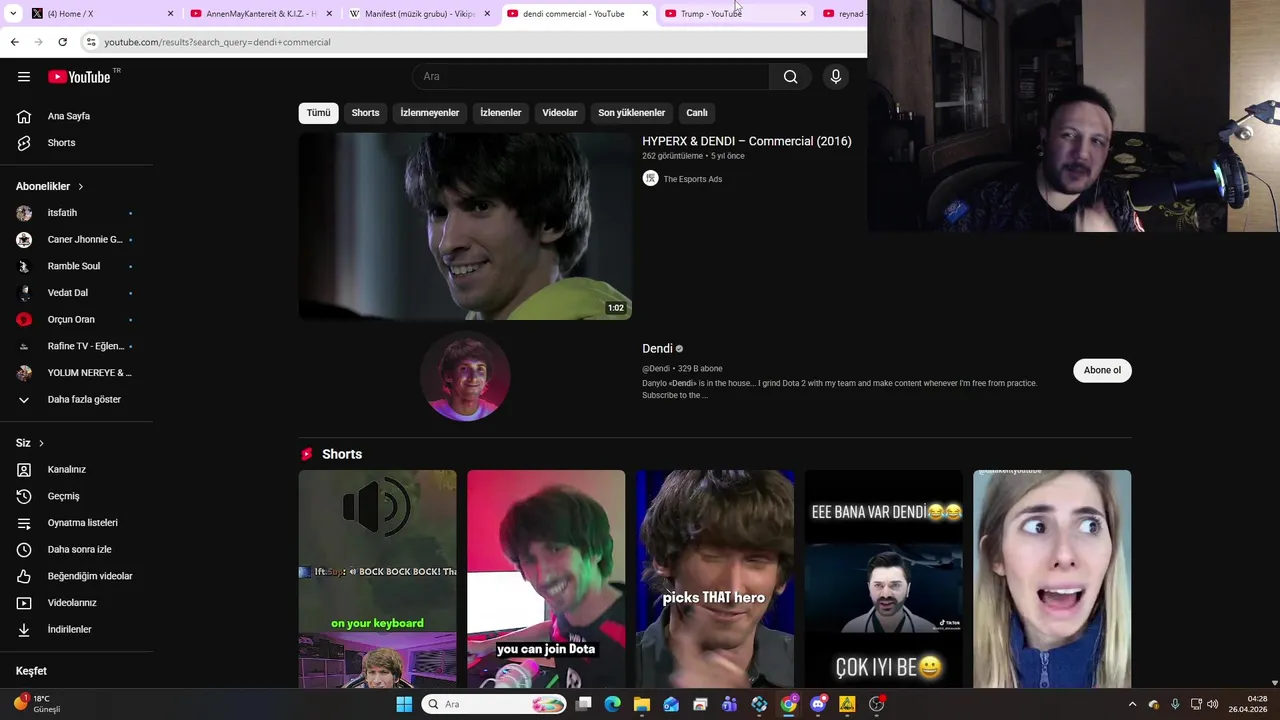Click the browser address bar URL
This screenshot has height=720, width=1280.
pos(217,42)
